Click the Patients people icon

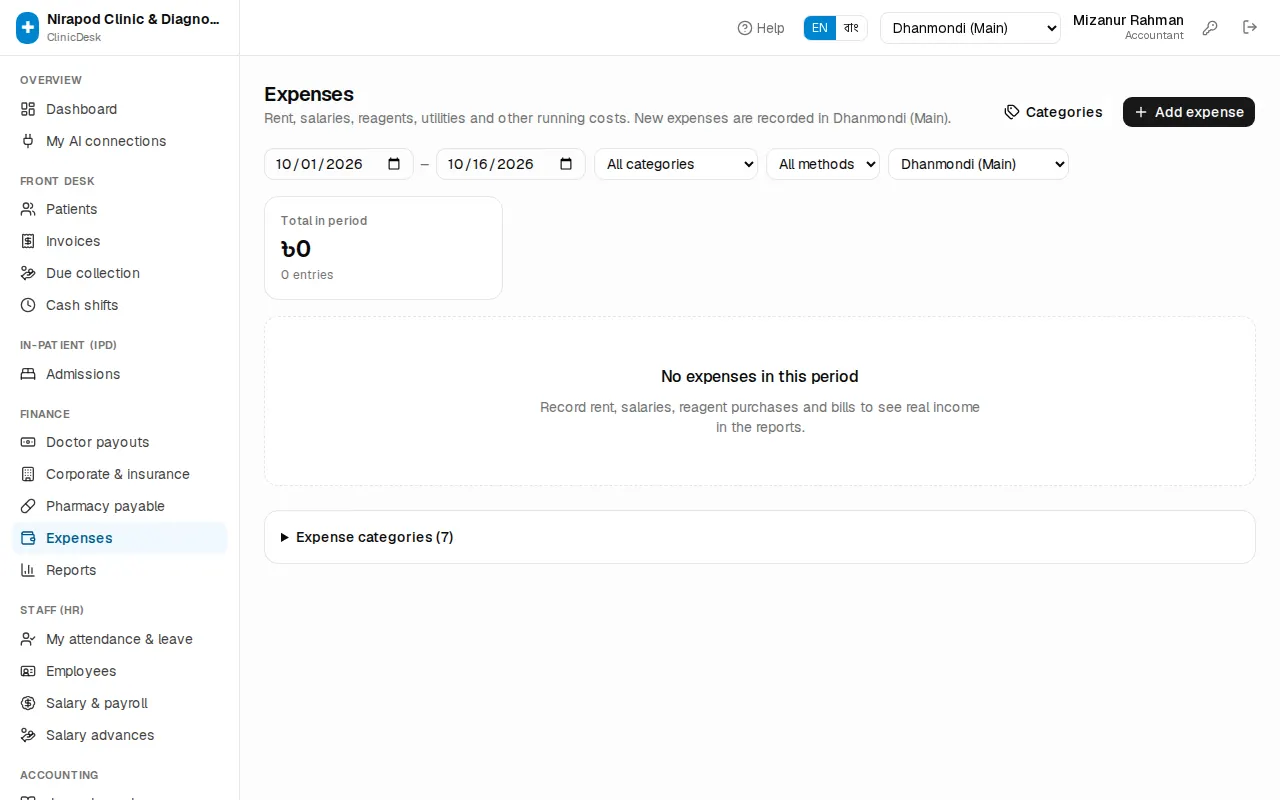[x=28, y=209]
